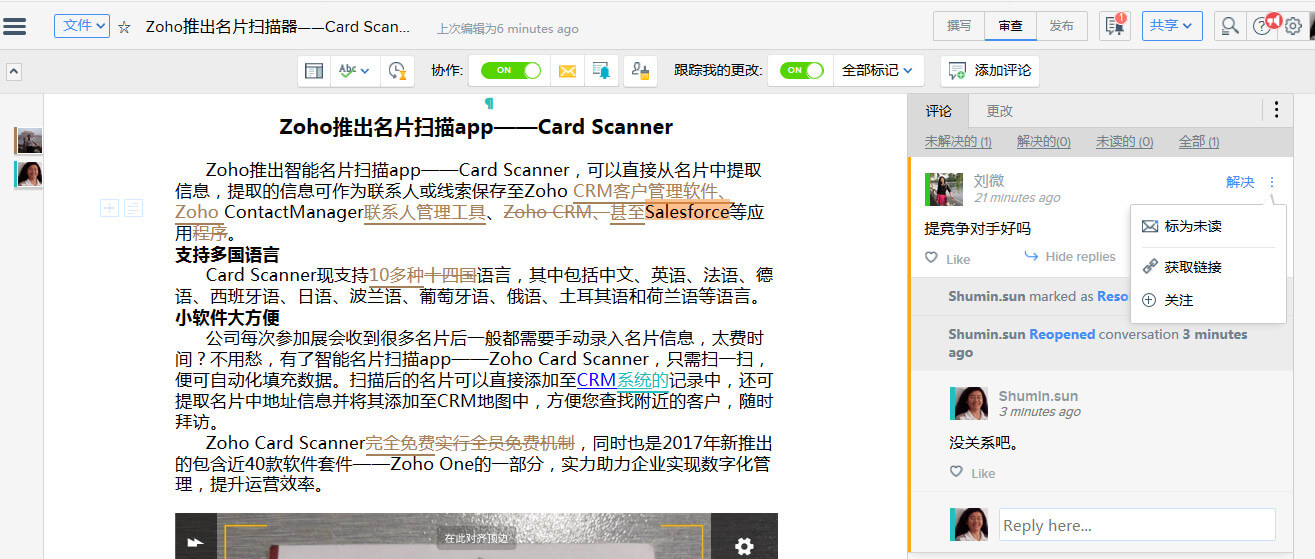Click the page layout view icon
1315x559 pixels.
[x=314, y=71]
